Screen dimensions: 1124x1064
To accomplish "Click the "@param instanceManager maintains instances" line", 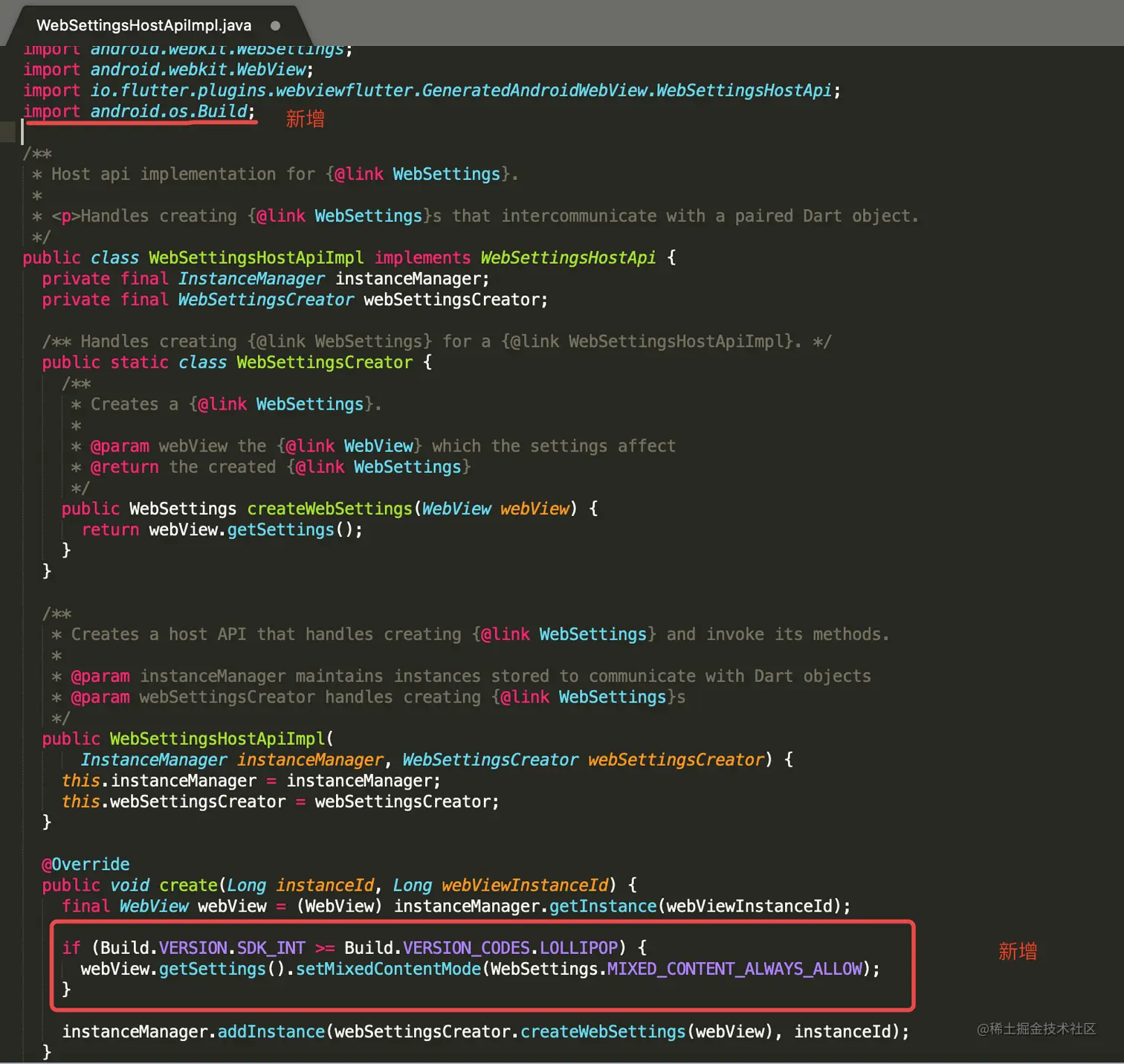I will tap(462, 675).
